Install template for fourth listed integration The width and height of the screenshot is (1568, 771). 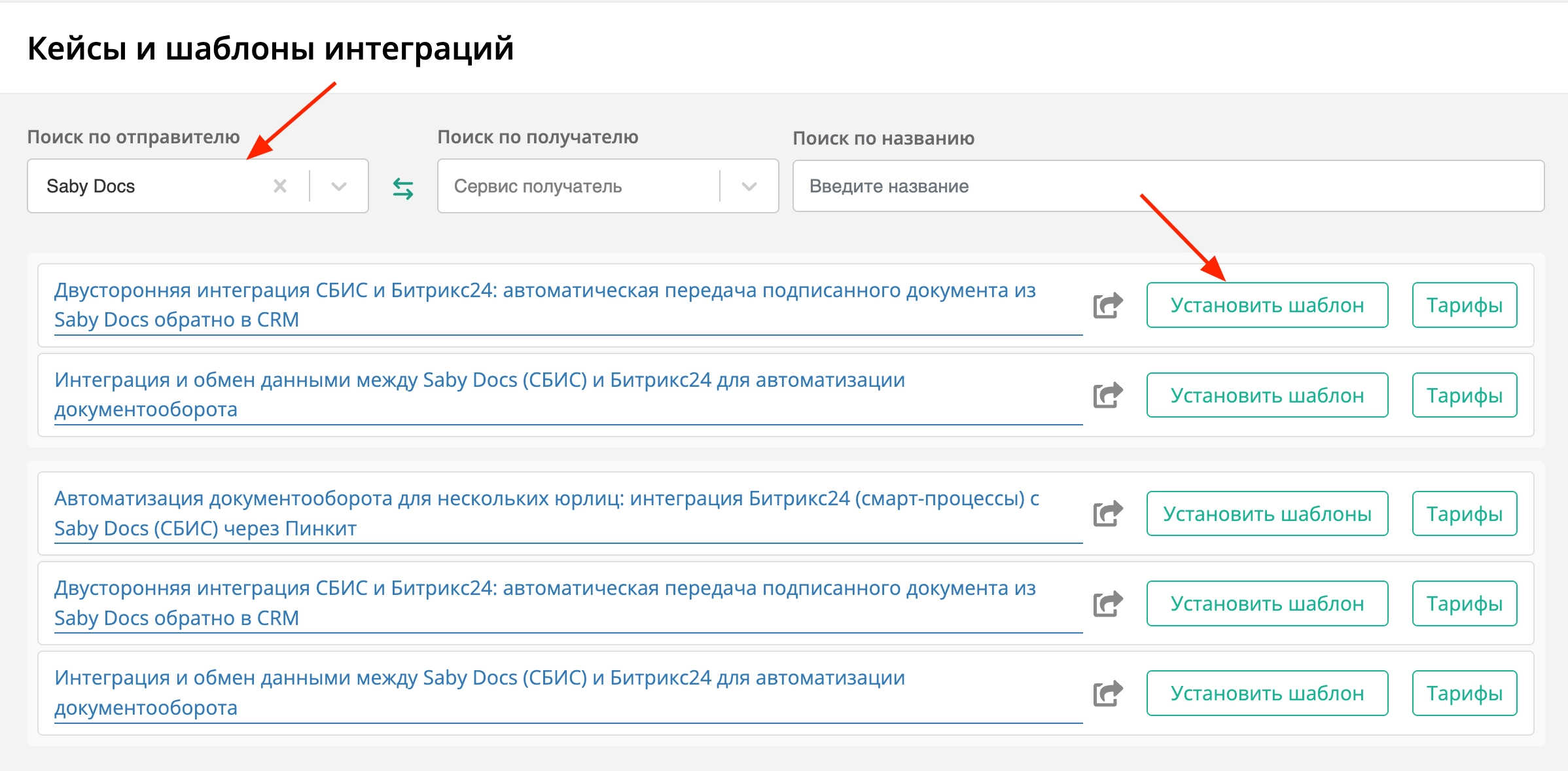[1266, 603]
